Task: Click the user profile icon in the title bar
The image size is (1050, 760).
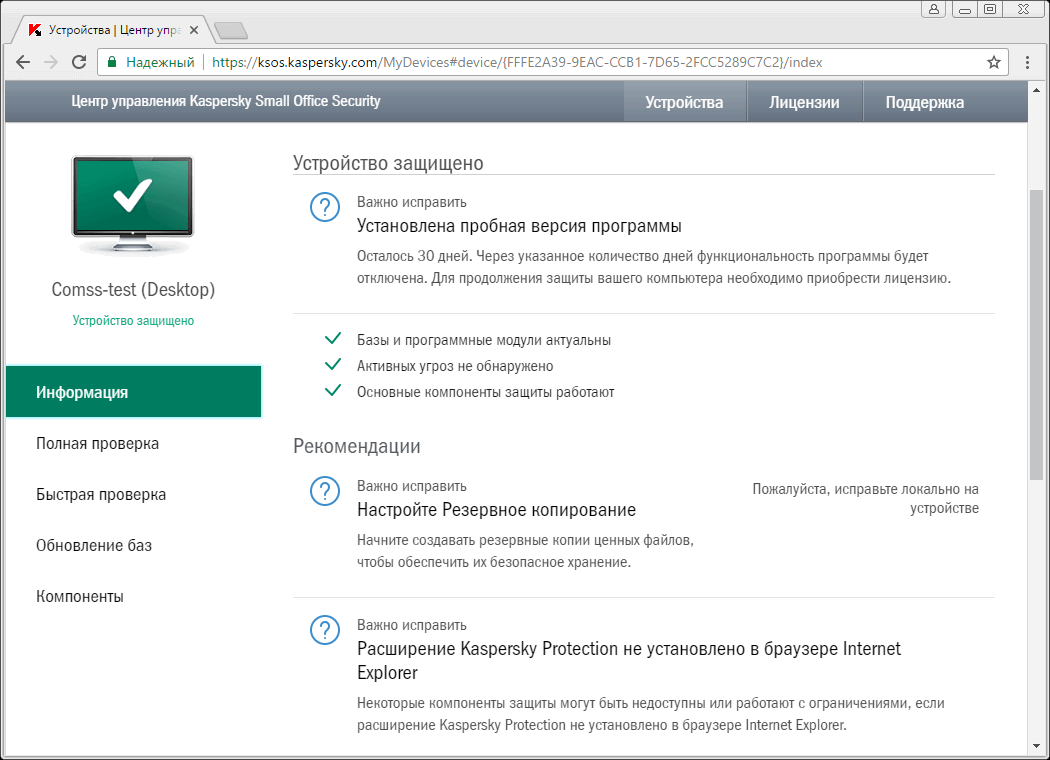Action: pyautogui.click(x=935, y=9)
